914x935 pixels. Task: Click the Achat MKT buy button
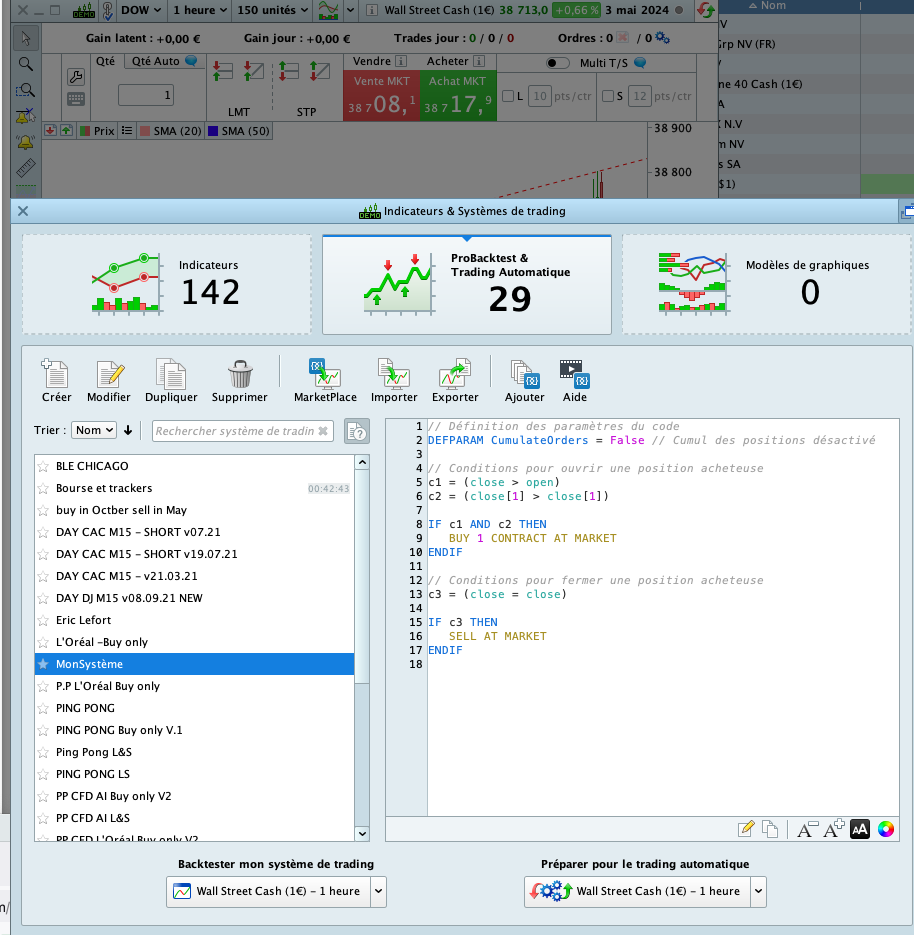pos(456,97)
